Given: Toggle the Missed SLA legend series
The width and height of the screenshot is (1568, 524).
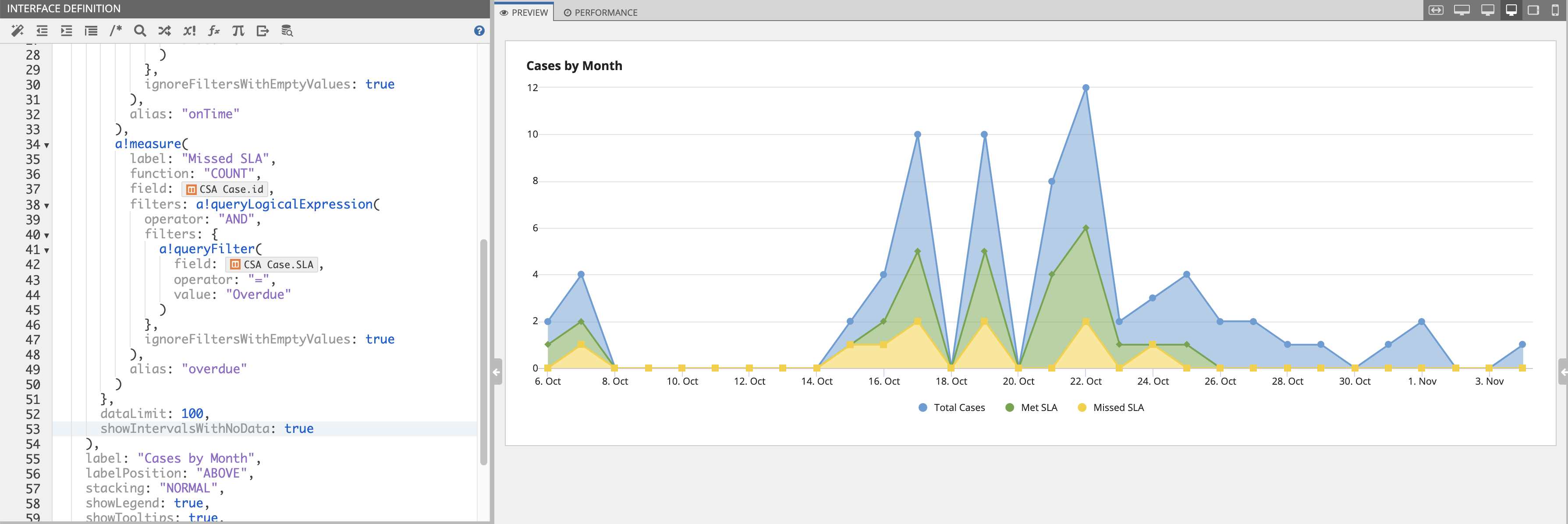Looking at the screenshot, I should pyautogui.click(x=1110, y=407).
